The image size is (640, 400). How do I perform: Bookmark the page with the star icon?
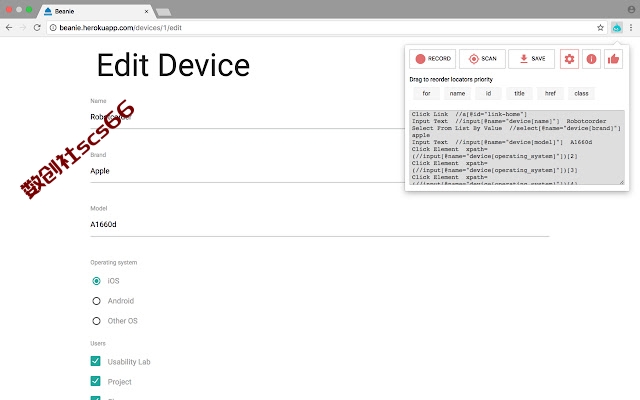pos(600,28)
